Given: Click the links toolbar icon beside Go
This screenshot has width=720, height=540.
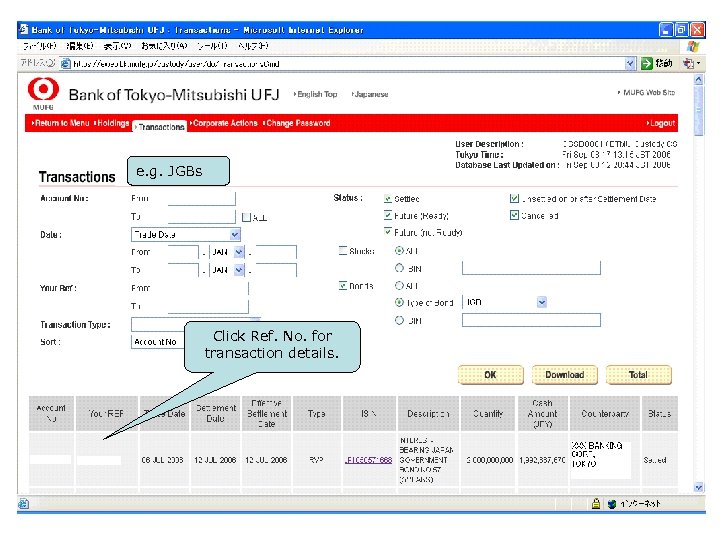Looking at the screenshot, I should pos(688,64).
